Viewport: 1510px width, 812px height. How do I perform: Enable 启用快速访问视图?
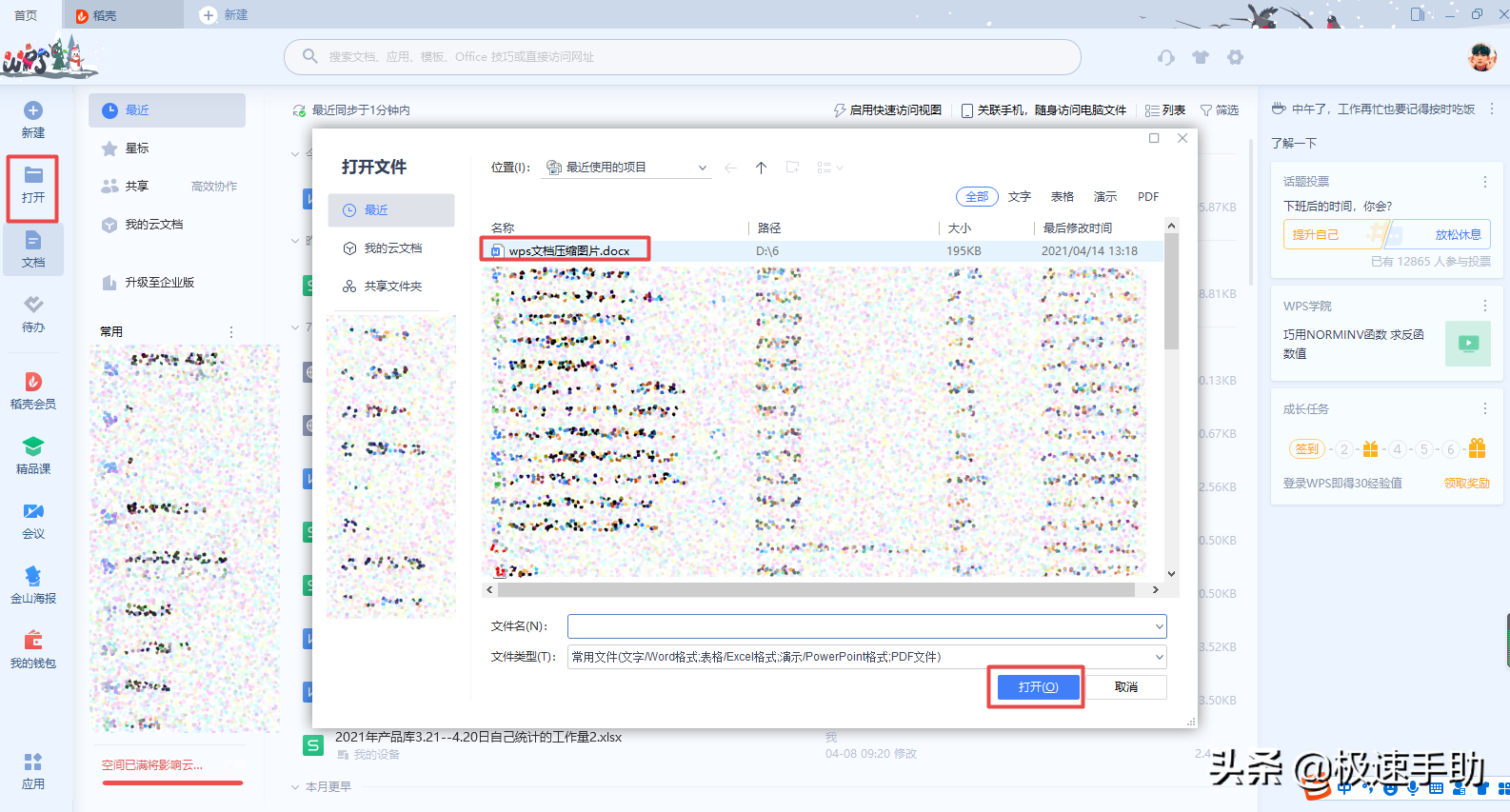pos(886,110)
